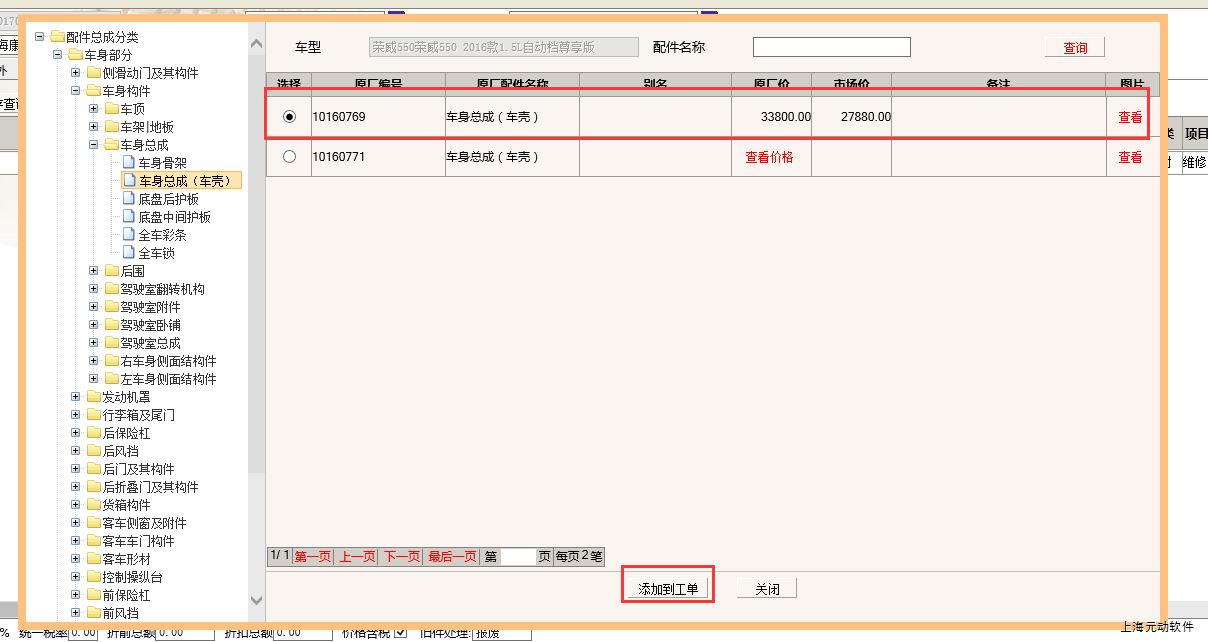Select the radio button for part 10160769
1208x642 pixels.
click(x=290, y=117)
